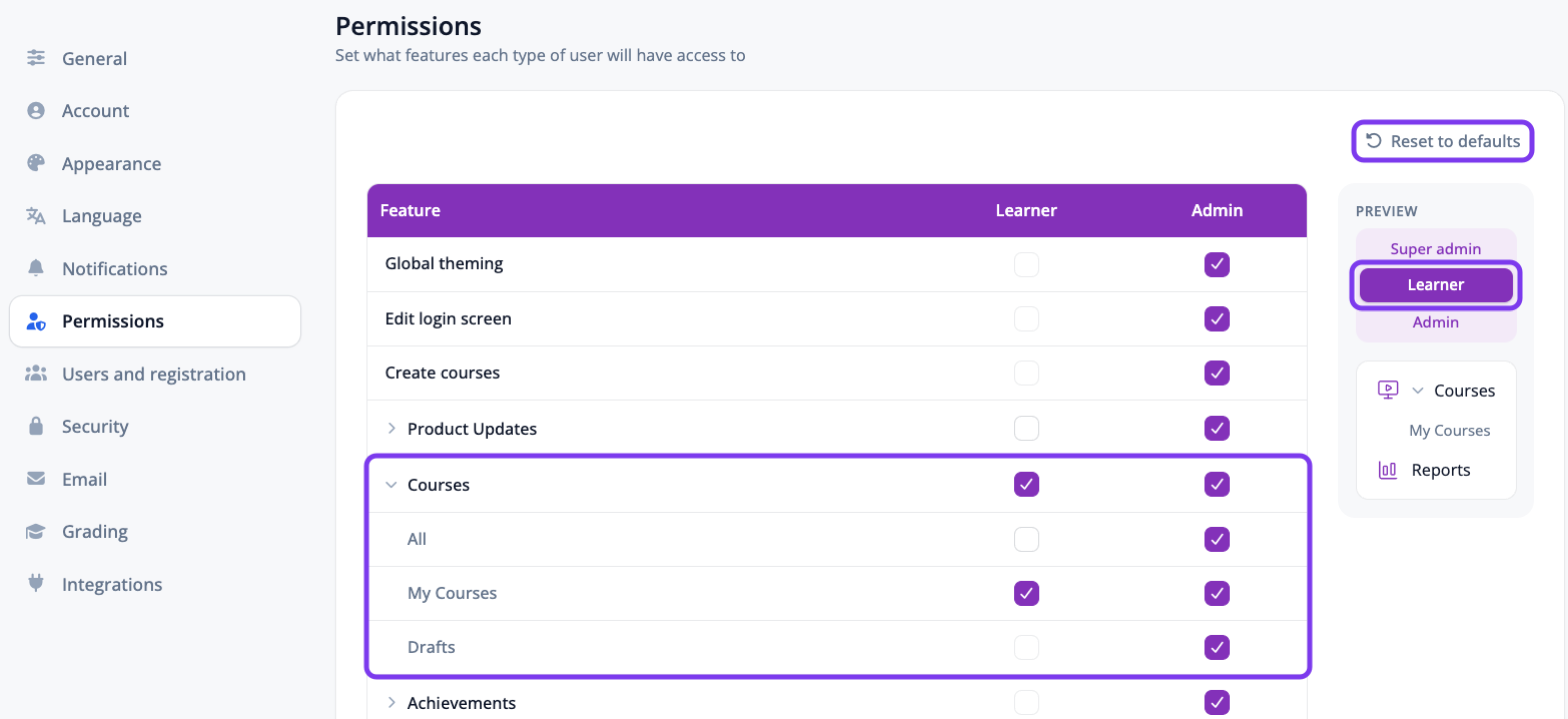
Task: Uncheck Global theming for Admin
Action: (x=1217, y=265)
